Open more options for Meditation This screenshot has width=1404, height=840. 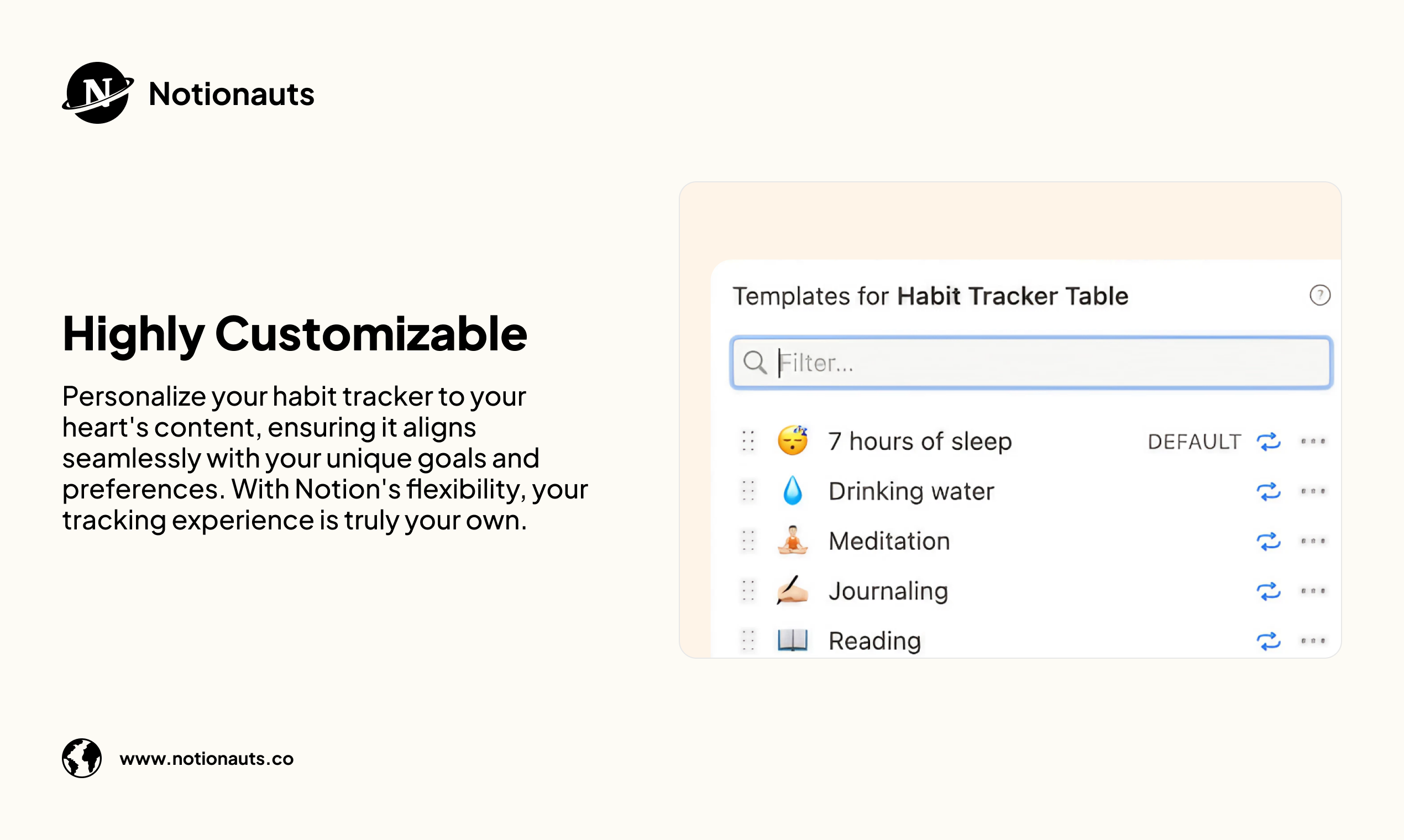click(x=1313, y=540)
